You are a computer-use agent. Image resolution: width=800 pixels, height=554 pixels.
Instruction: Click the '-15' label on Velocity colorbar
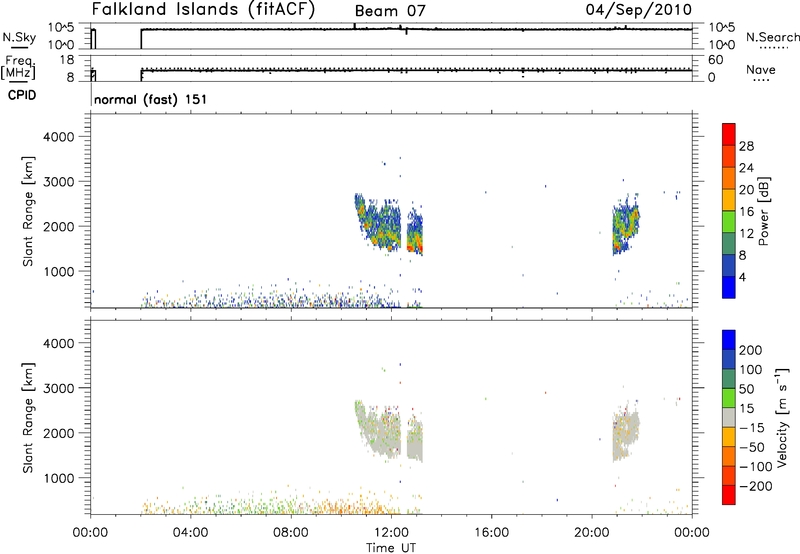point(752,428)
